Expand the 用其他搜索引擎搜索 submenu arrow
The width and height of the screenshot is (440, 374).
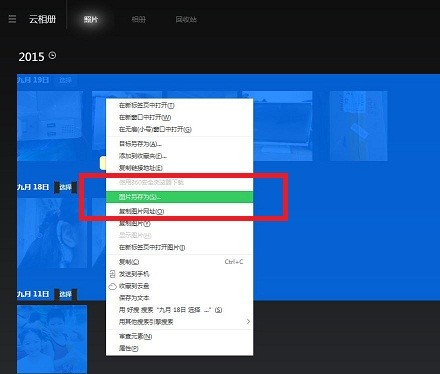[248, 322]
